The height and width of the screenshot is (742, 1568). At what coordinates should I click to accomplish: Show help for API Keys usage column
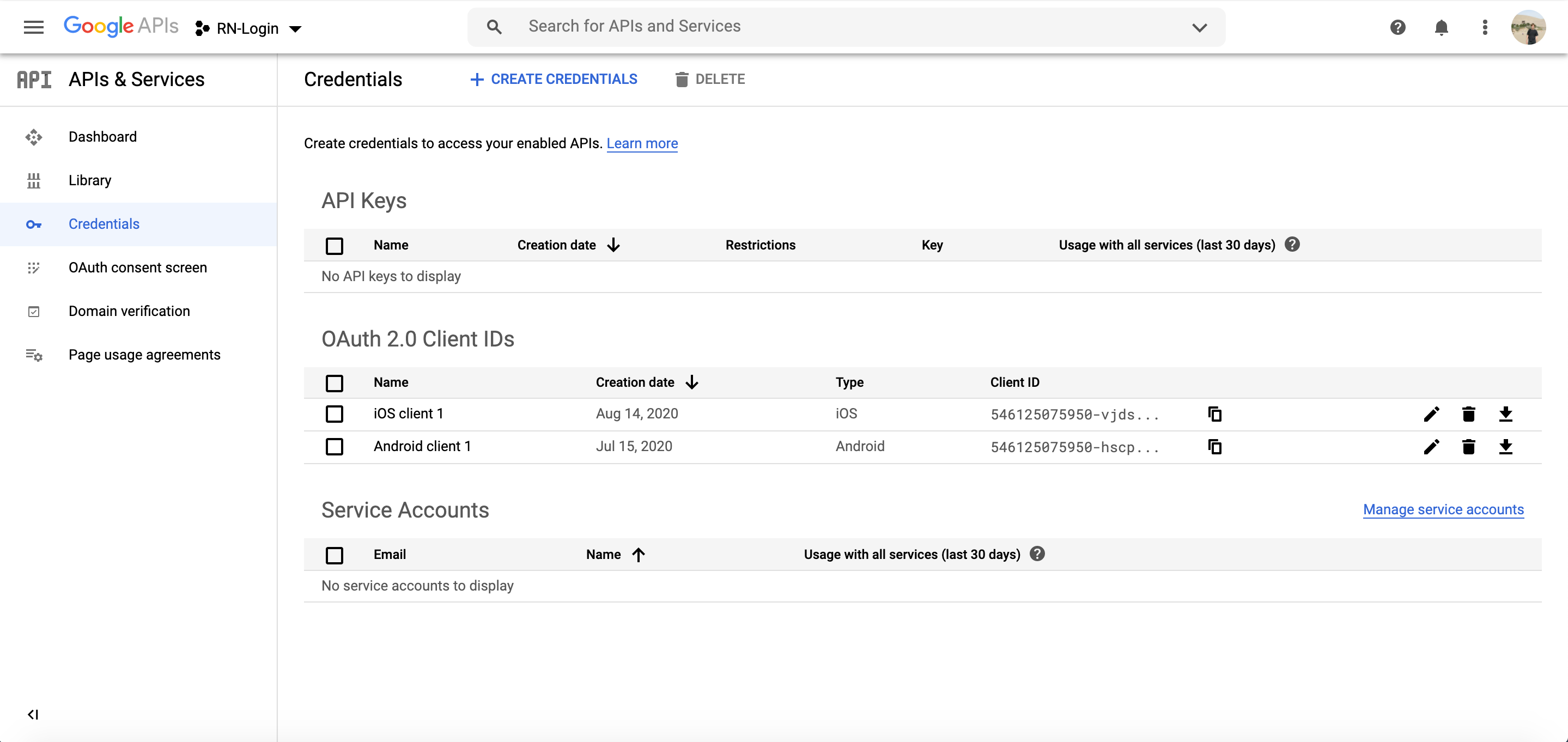click(x=1292, y=245)
